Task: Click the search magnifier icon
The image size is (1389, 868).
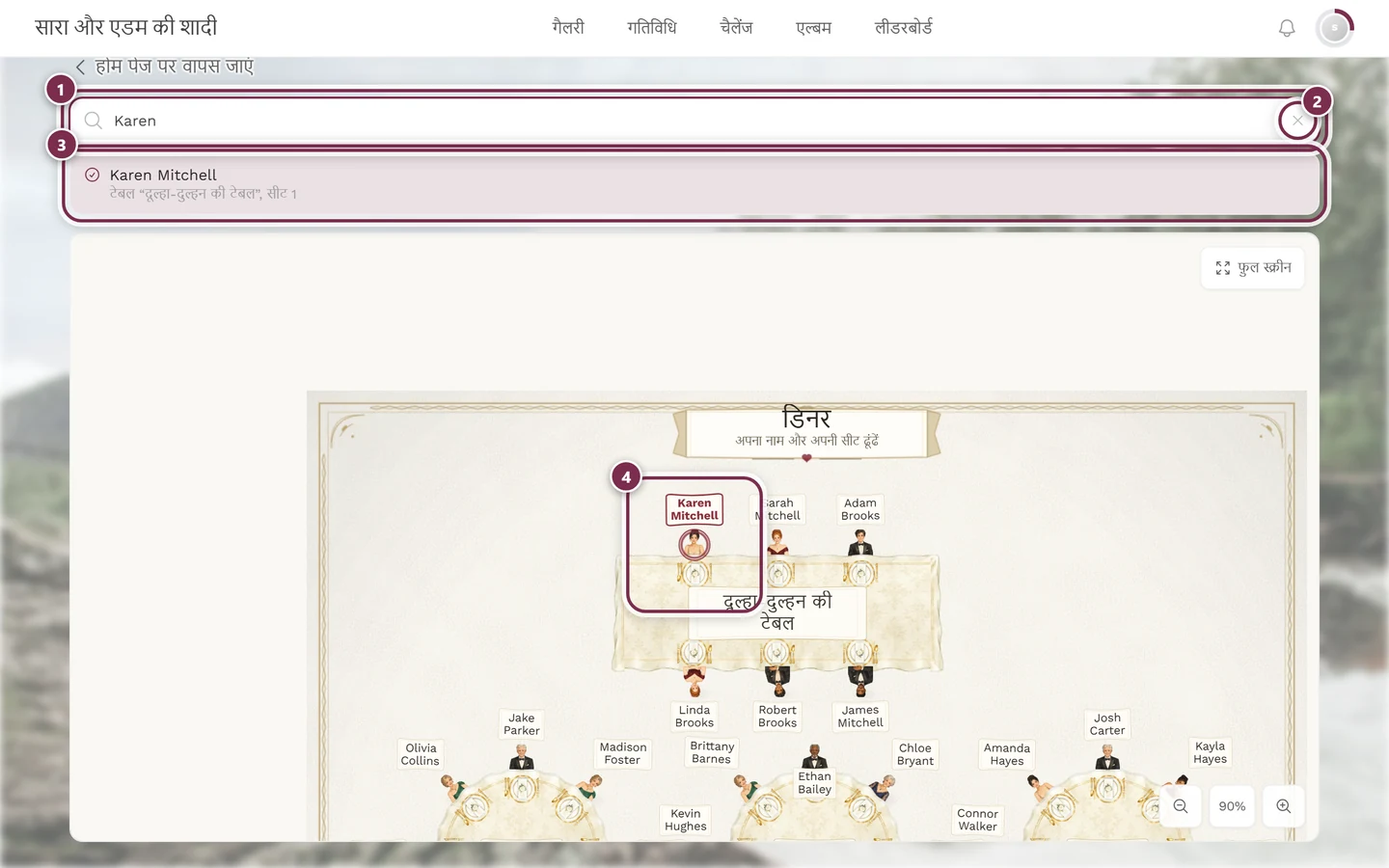Action: (x=93, y=121)
